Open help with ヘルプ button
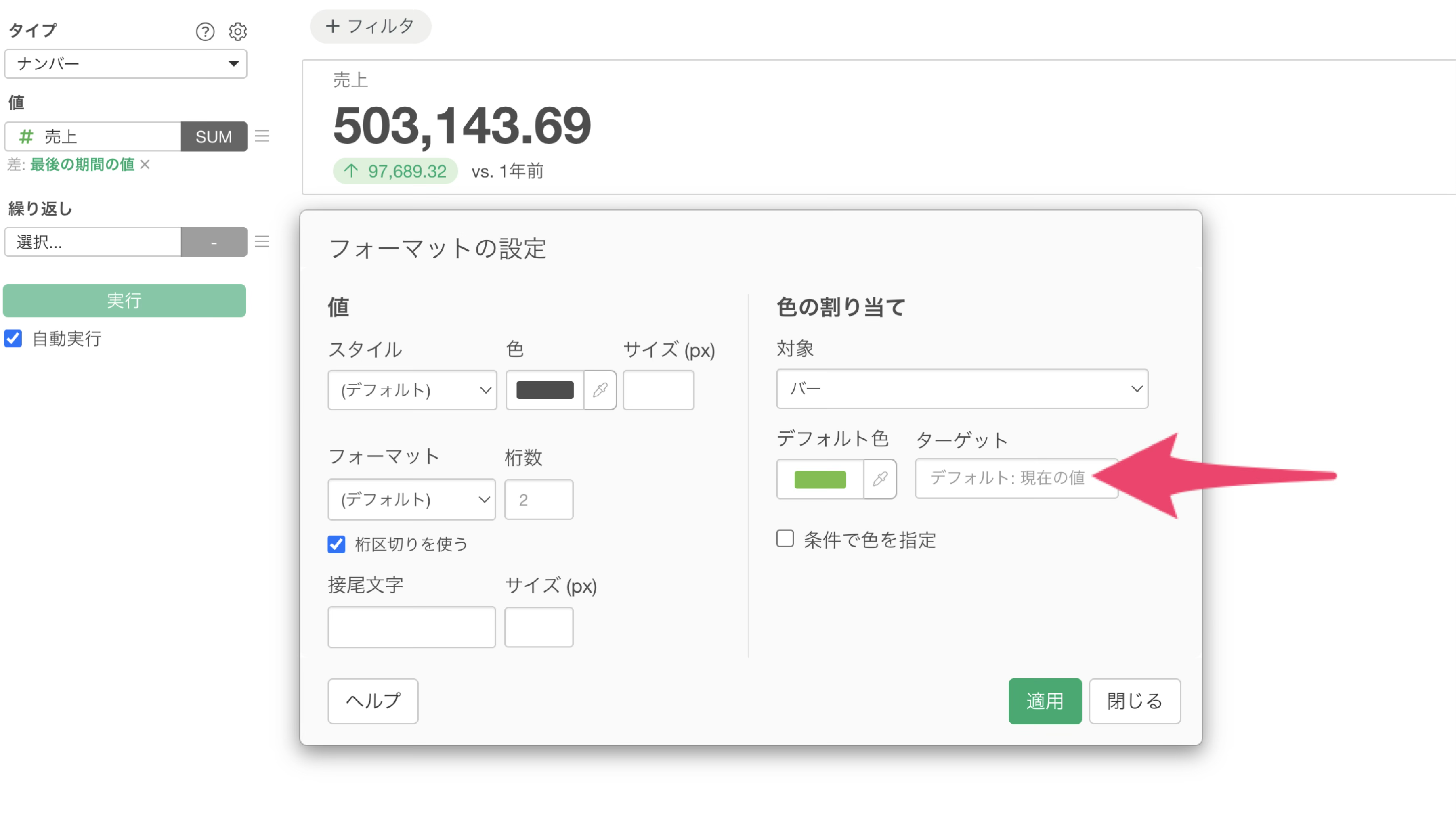The height and width of the screenshot is (825, 1456). (373, 701)
